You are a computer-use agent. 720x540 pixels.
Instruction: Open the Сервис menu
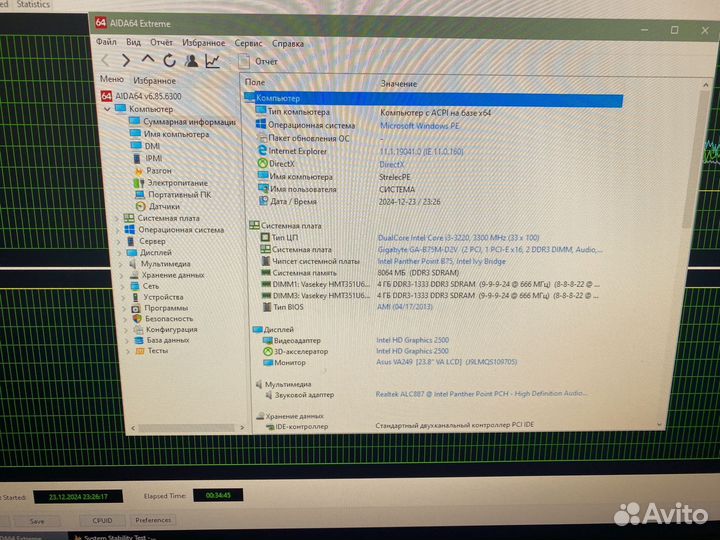click(x=248, y=43)
